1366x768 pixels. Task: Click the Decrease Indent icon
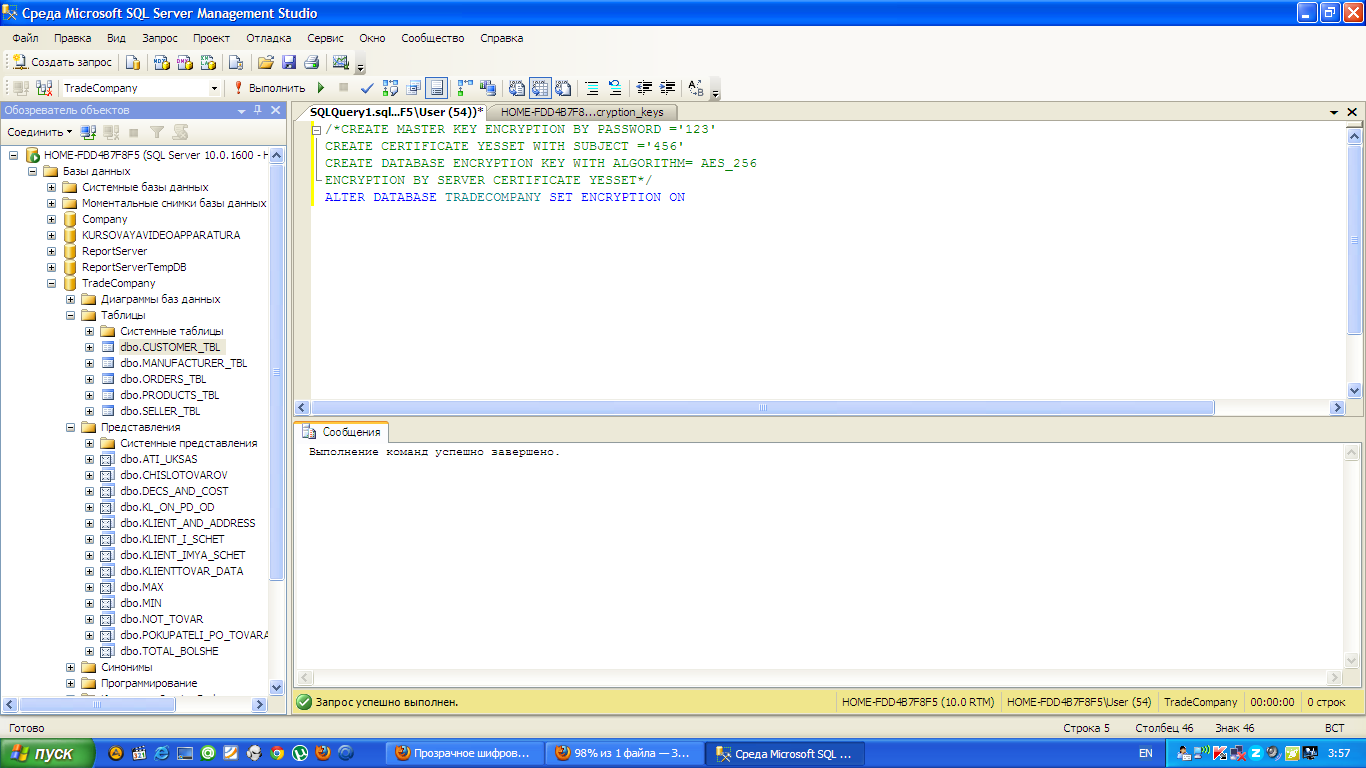644,88
